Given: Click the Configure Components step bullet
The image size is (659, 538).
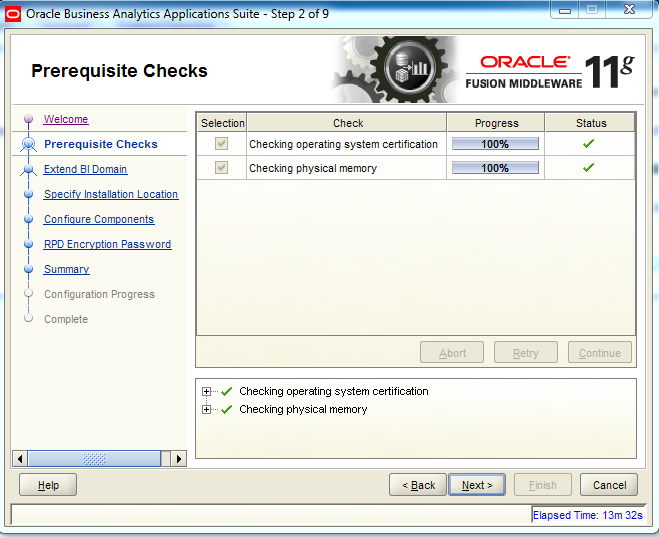Looking at the screenshot, I should (x=29, y=219).
